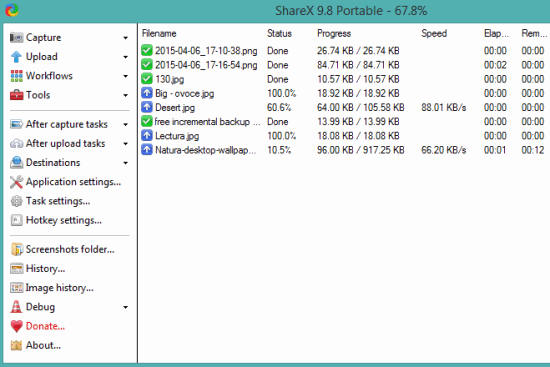Open the Destinations menu
The image size is (550, 367).
pyautogui.click(x=53, y=162)
